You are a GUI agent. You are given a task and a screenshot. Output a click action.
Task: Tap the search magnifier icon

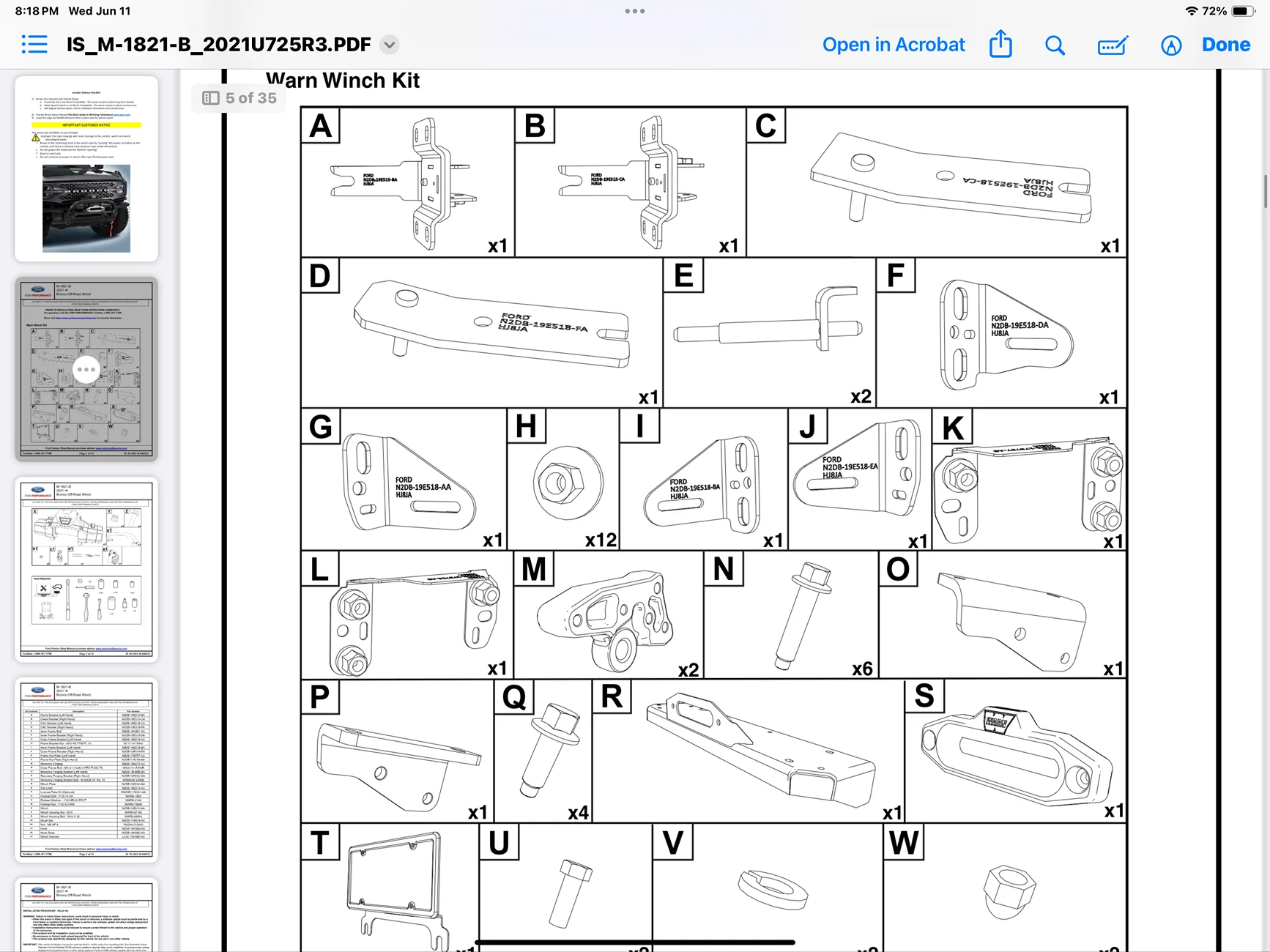click(1055, 45)
